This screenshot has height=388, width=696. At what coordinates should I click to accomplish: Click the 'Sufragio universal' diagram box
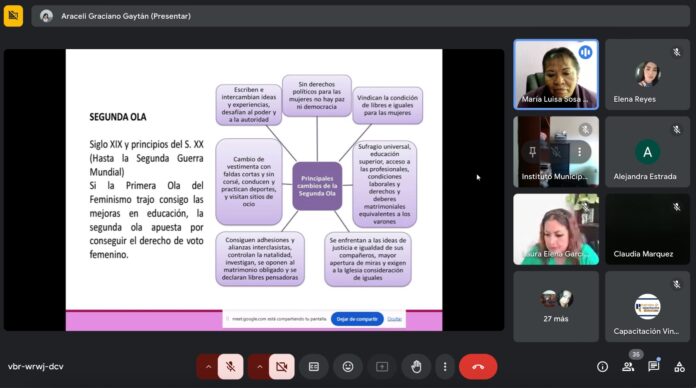[384, 184]
